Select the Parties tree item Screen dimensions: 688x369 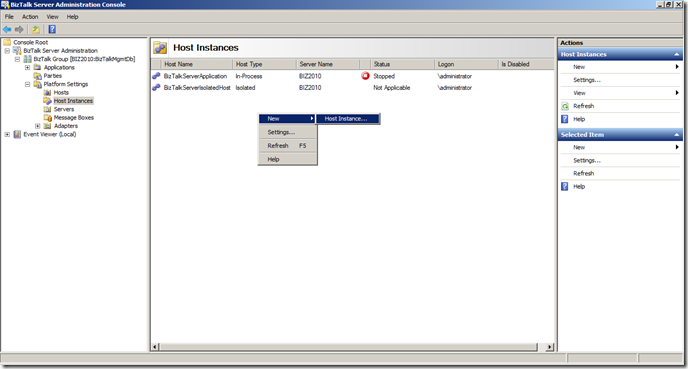[x=53, y=76]
